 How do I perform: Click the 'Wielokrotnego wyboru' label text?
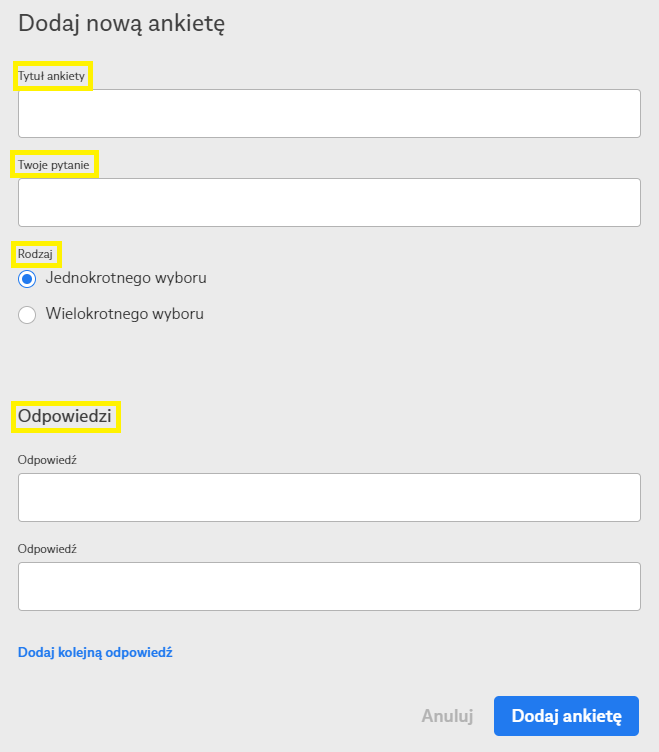(x=125, y=314)
